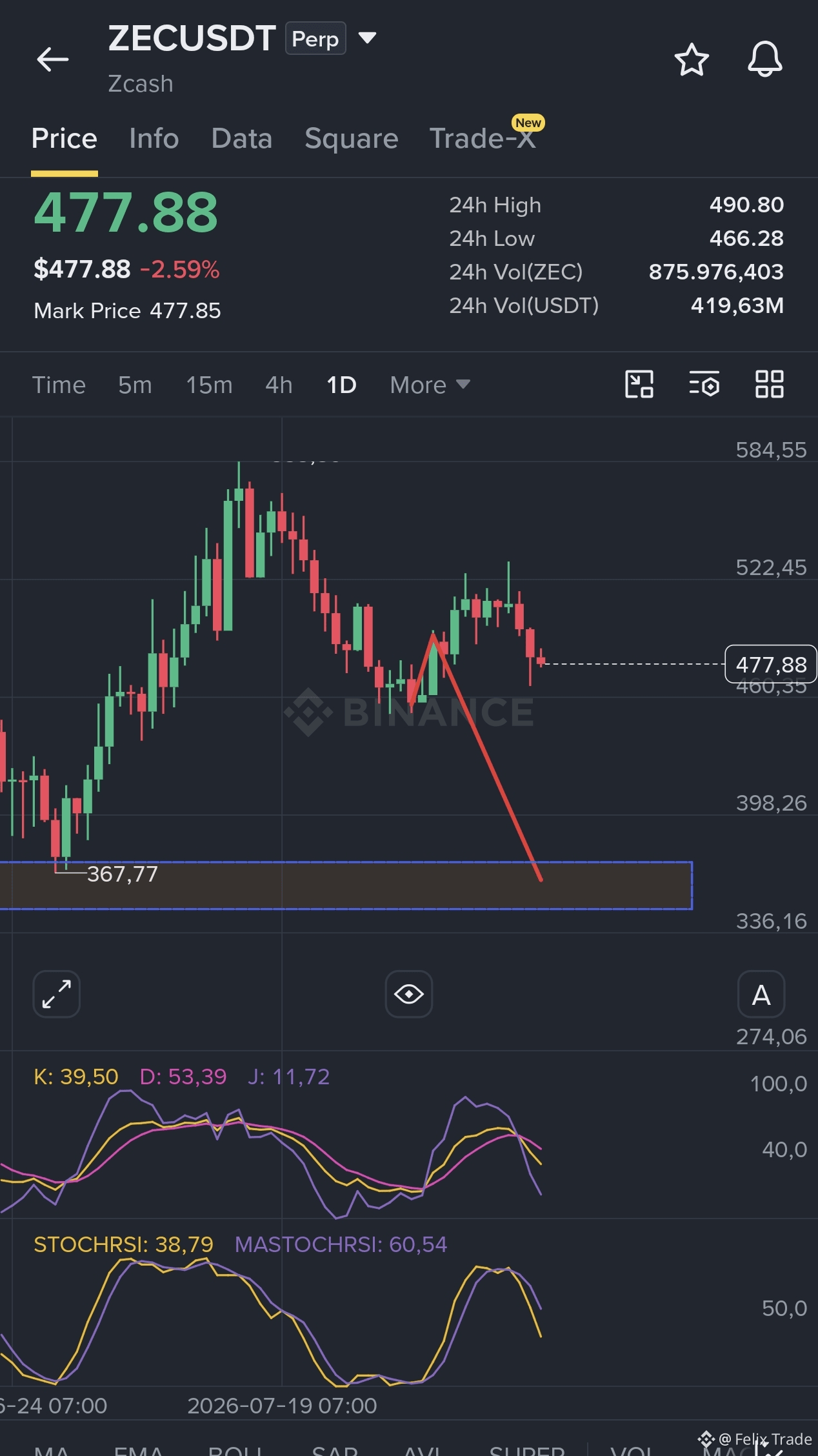This screenshot has width=818, height=1456.
Task: Tap the Mark Price 477.85 value
Action: pos(185,311)
